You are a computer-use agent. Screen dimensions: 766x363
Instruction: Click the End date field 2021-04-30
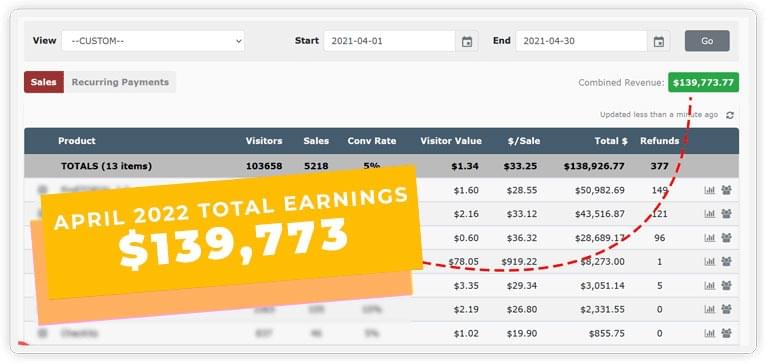click(x=581, y=41)
